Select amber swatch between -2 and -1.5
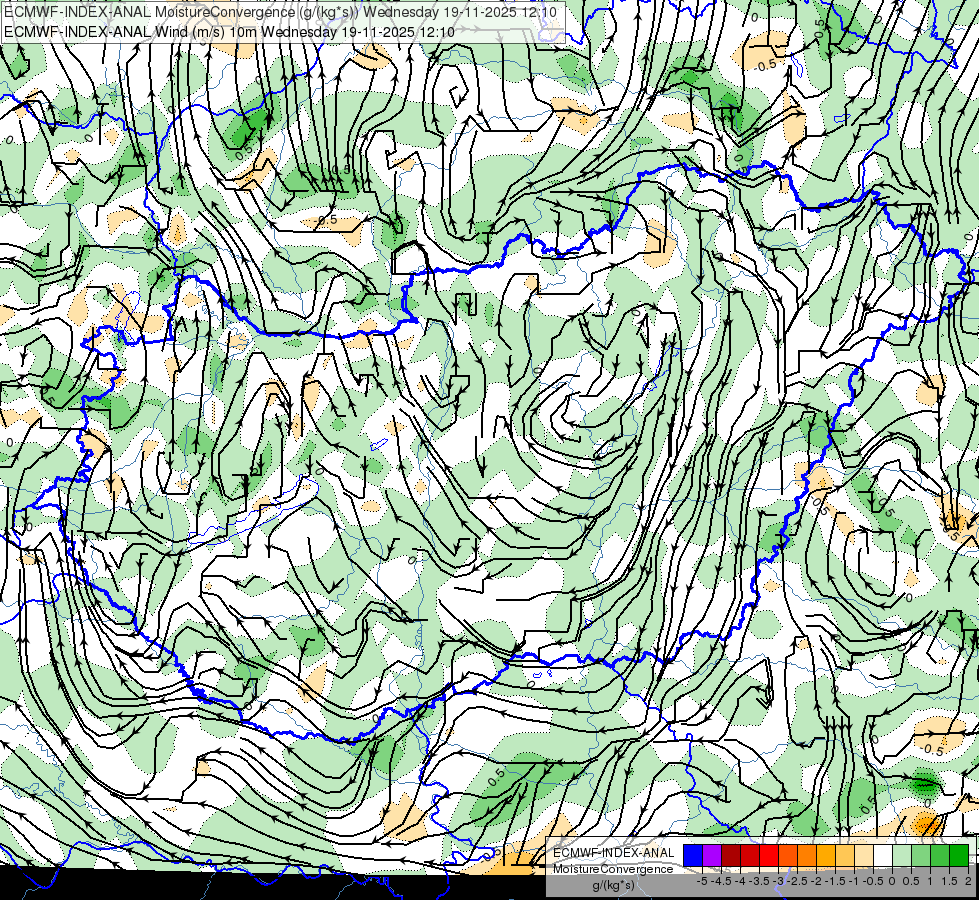 click(x=826, y=855)
